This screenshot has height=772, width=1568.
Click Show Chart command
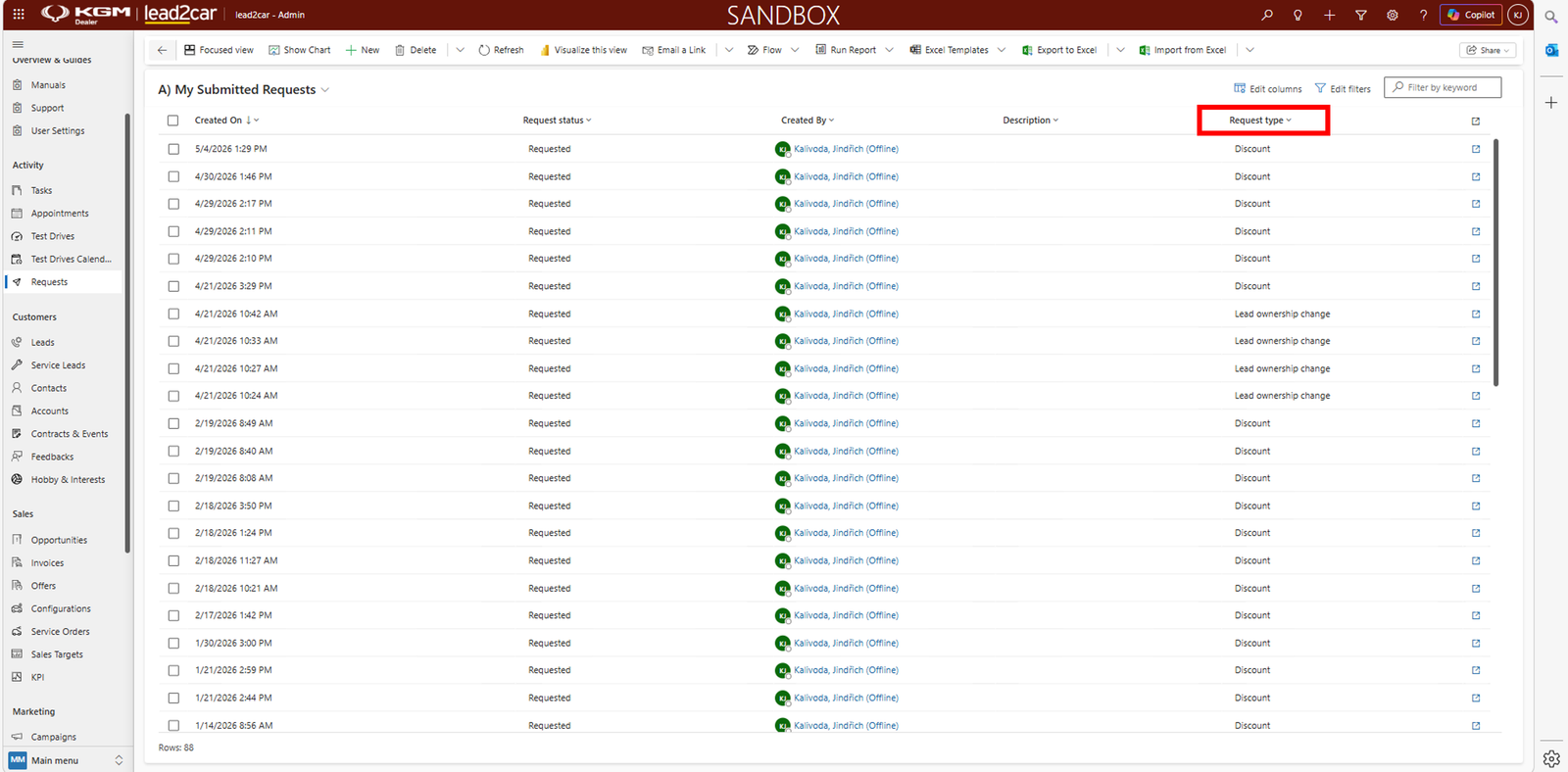tap(300, 50)
